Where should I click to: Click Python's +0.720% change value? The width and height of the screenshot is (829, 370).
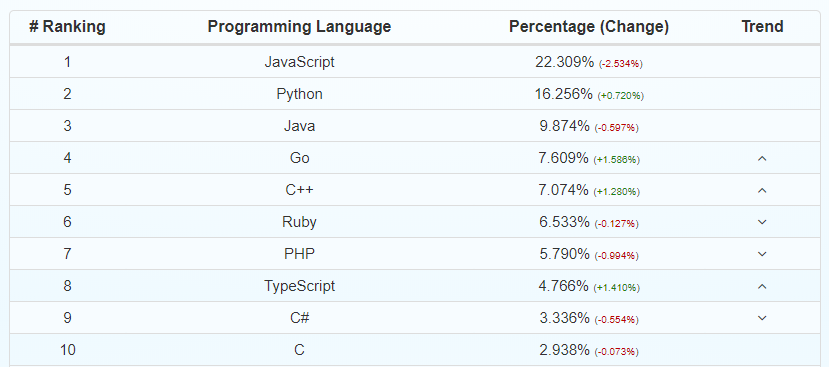tap(621, 96)
